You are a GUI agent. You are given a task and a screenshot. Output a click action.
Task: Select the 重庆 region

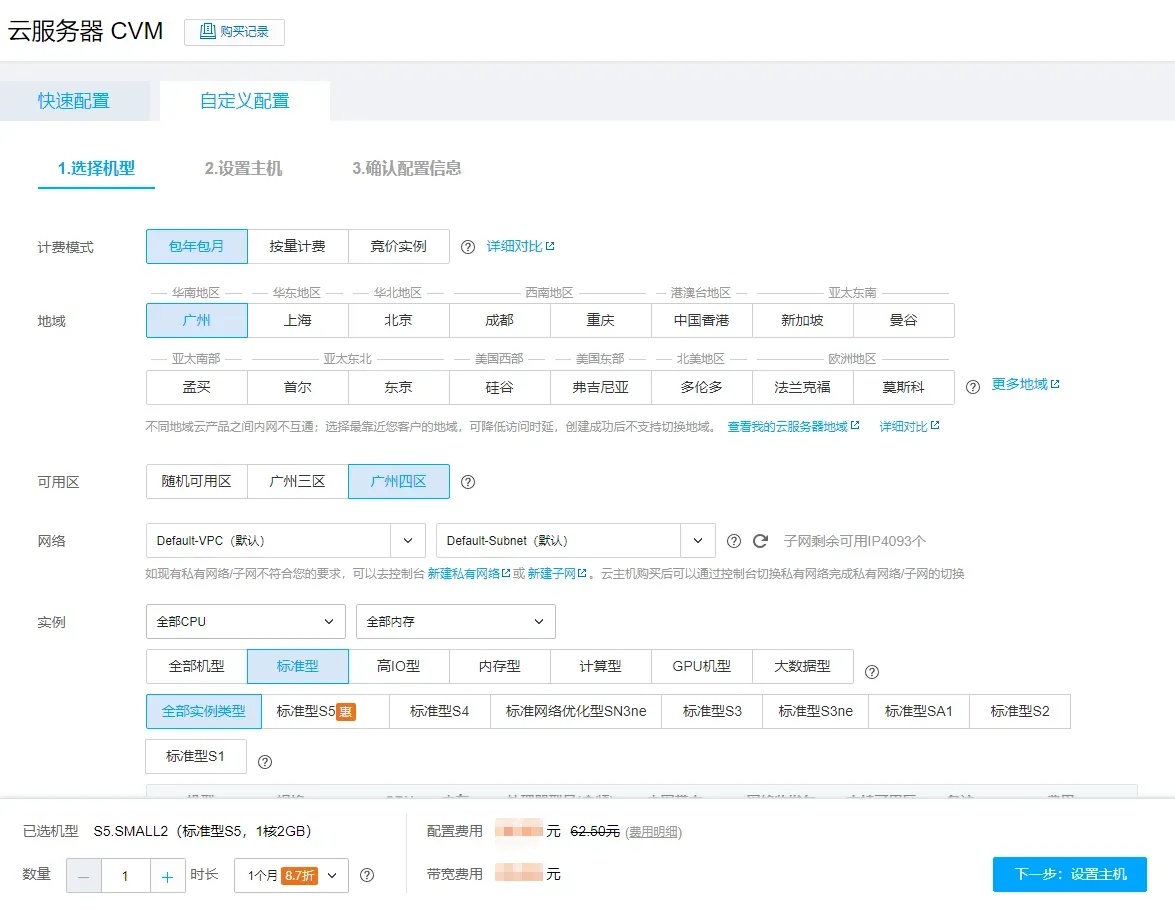[x=601, y=321]
